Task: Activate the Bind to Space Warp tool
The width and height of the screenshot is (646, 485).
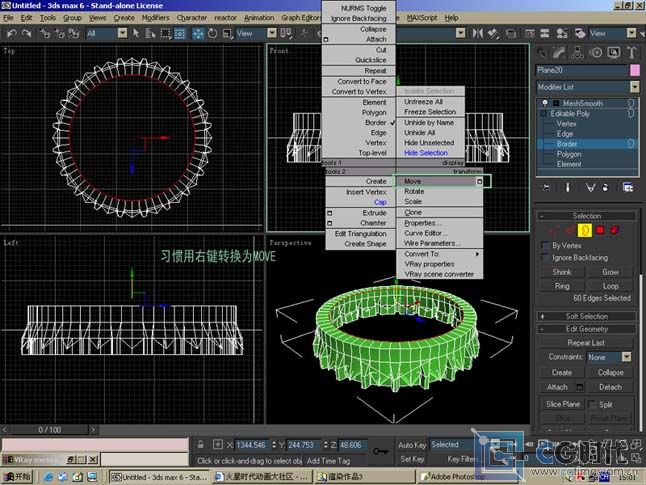Action: [74, 33]
